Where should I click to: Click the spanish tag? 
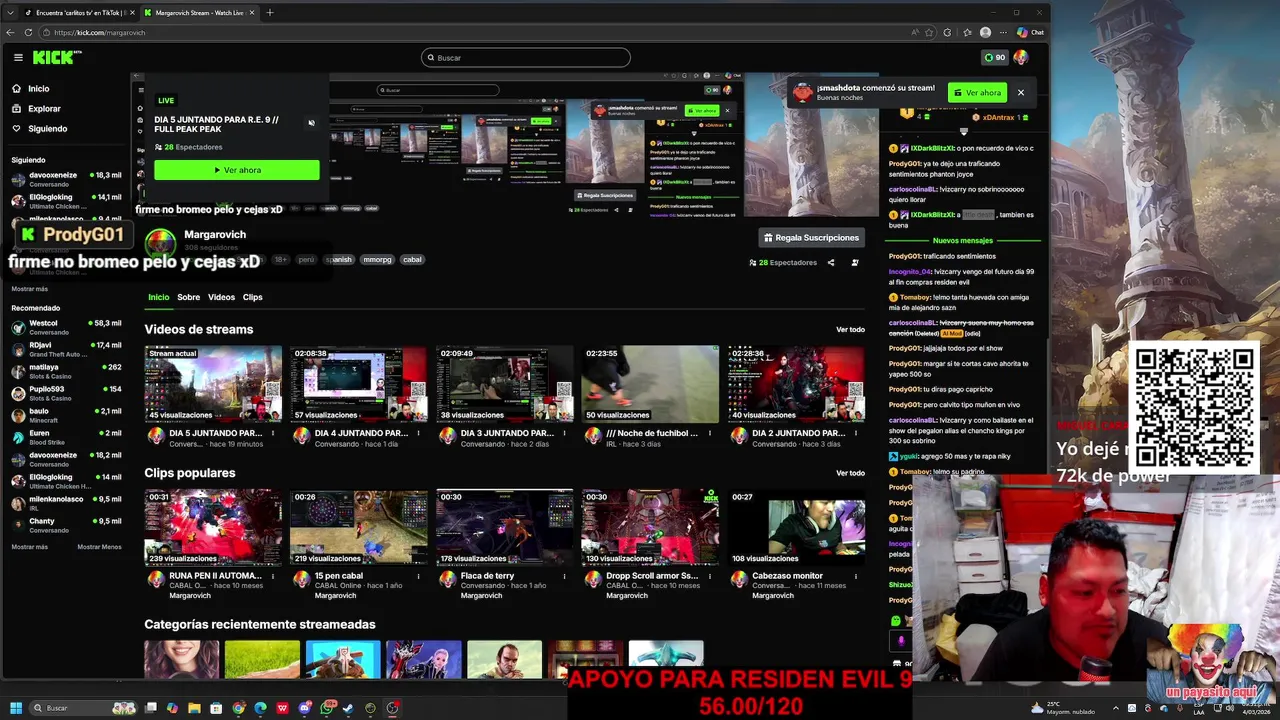click(339, 260)
